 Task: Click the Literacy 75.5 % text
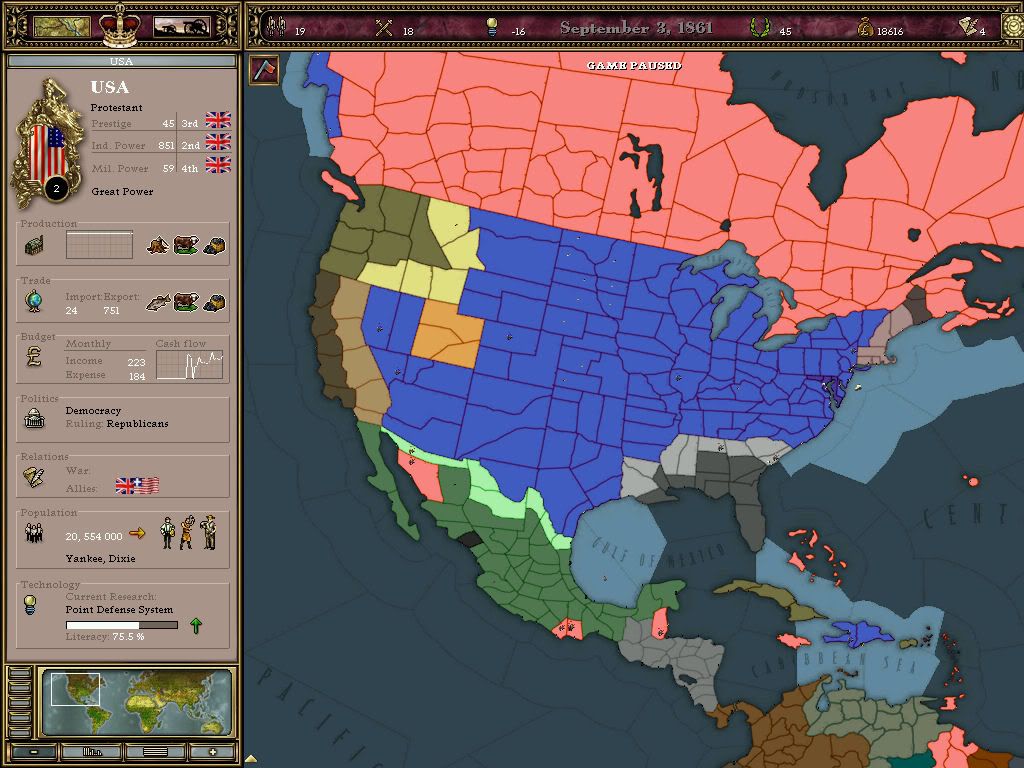(x=105, y=636)
